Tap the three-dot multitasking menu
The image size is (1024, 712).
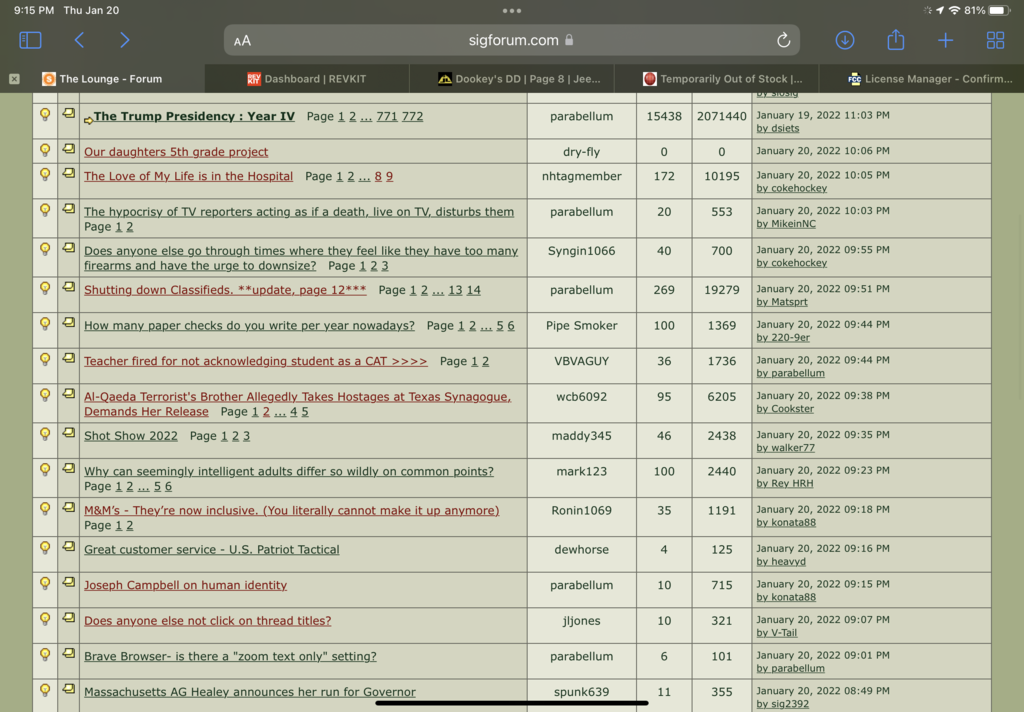tap(512, 10)
